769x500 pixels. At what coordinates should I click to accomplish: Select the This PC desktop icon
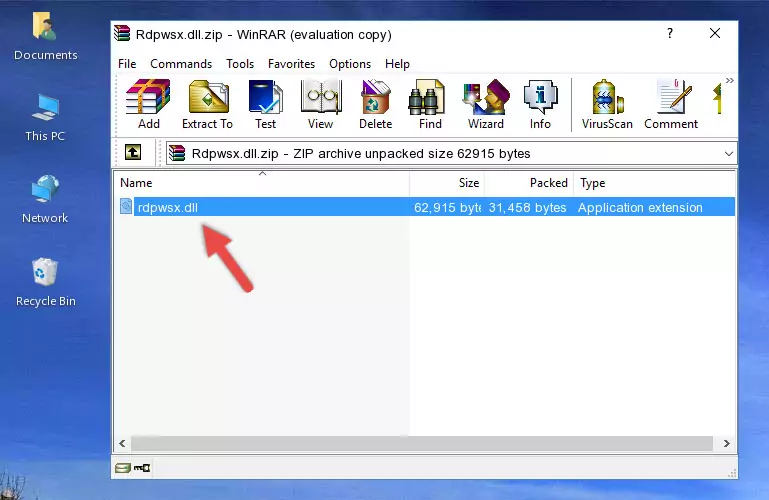coord(45,118)
